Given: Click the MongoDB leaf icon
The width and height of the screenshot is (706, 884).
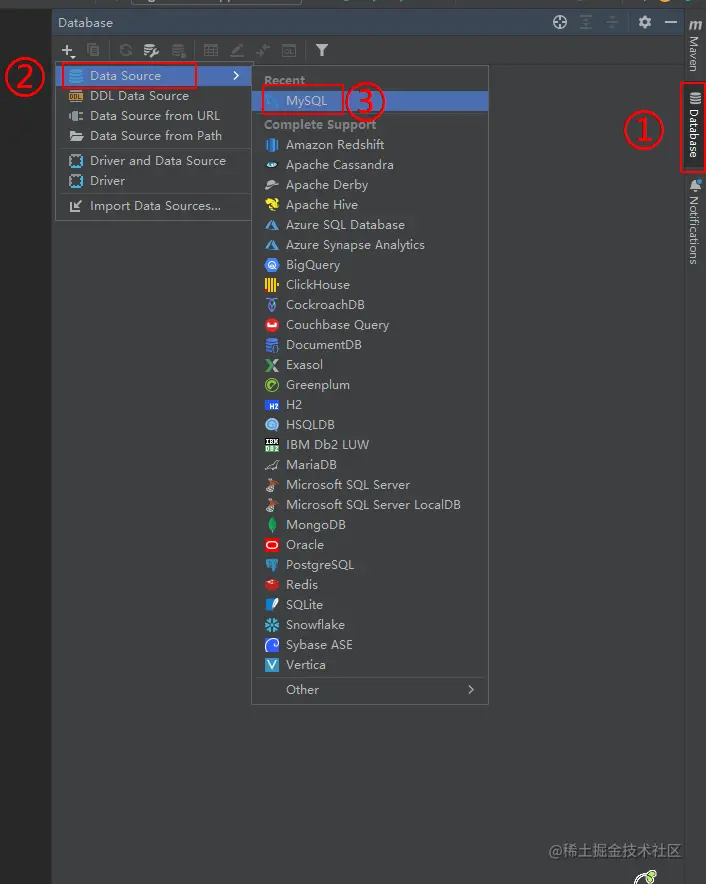Looking at the screenshot, I should 272,525.
